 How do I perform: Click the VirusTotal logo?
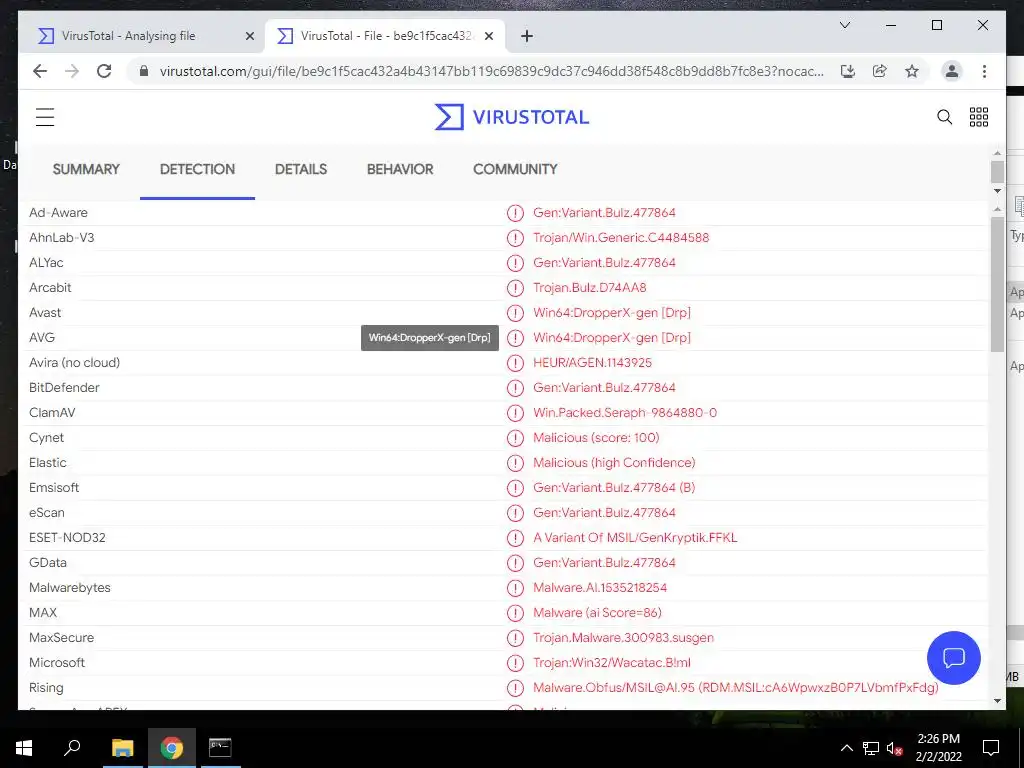(x=512, y=117)
